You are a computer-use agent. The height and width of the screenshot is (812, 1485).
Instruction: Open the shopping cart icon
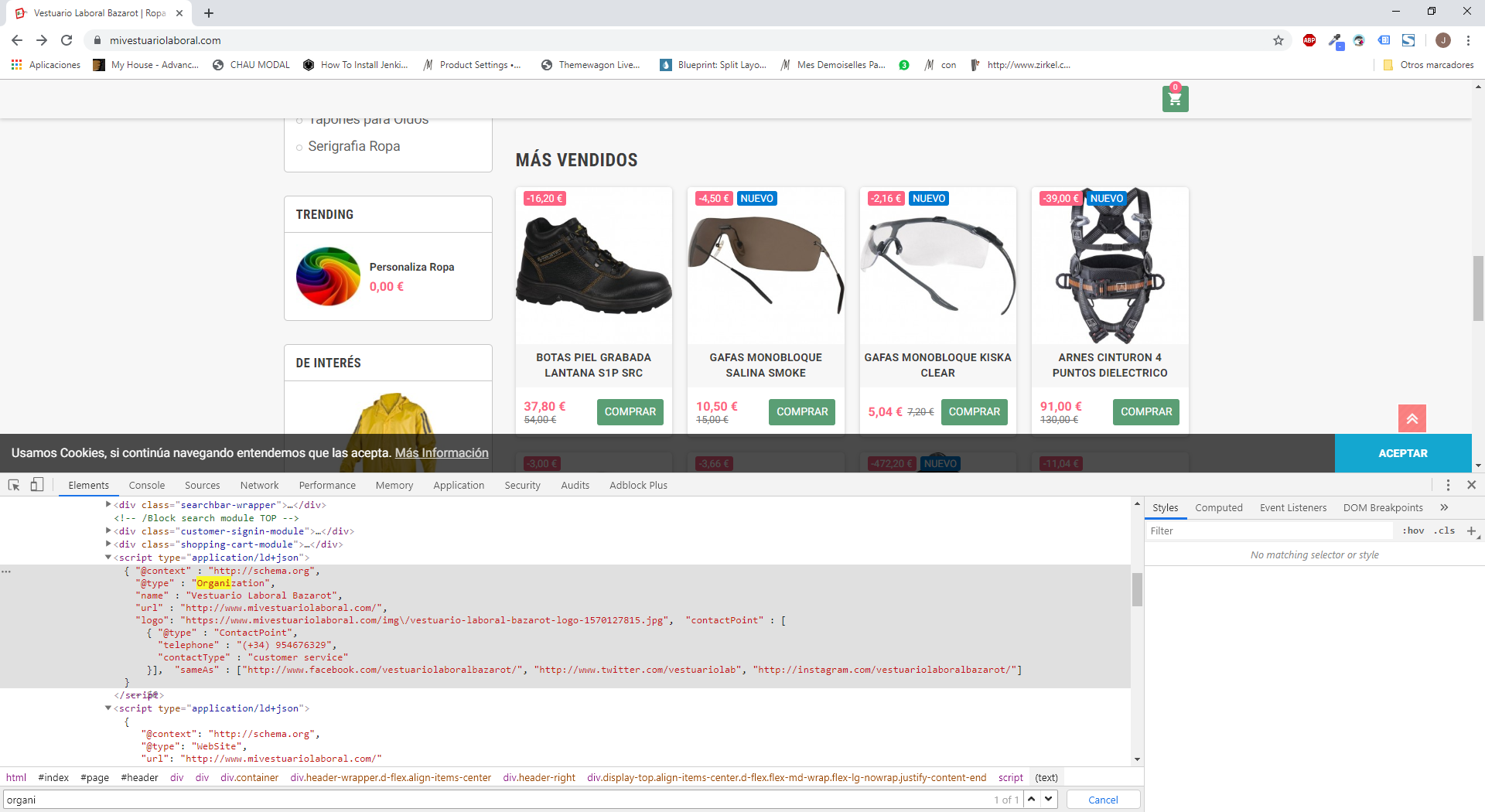pyautogui.click(x=1175, y=99)
